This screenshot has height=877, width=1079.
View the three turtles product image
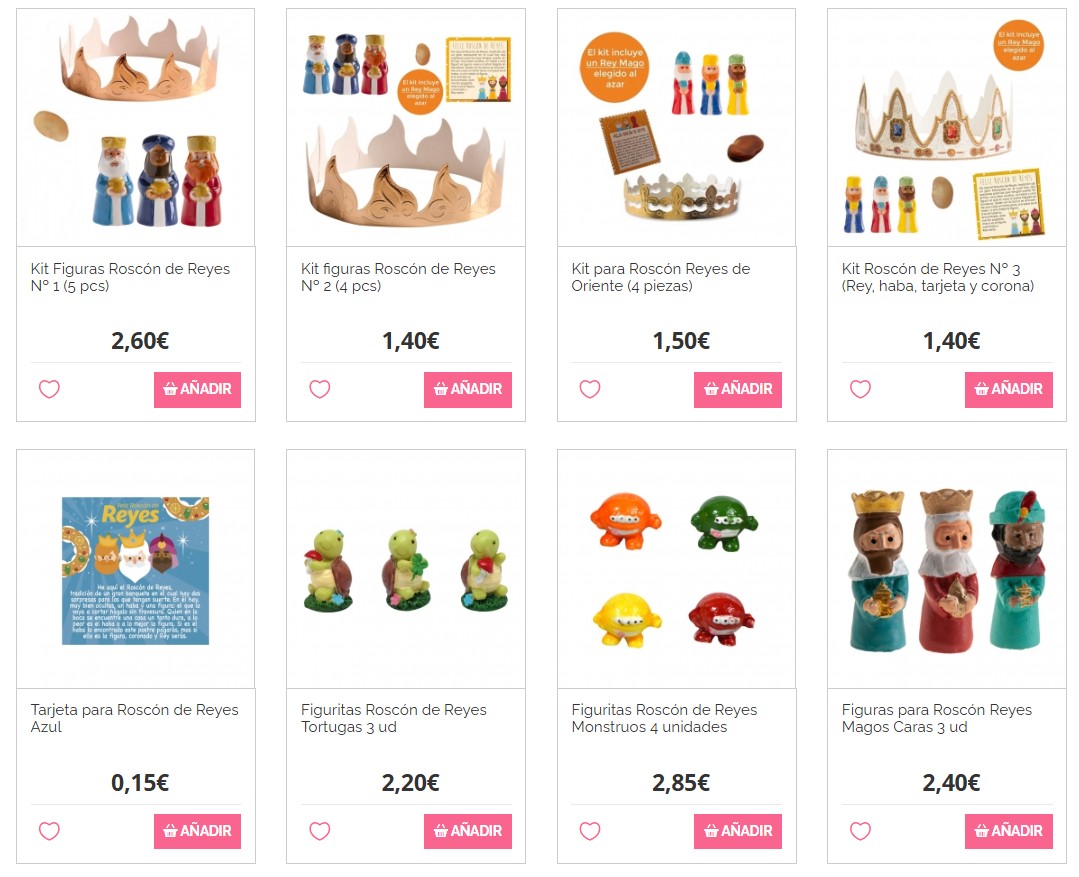click(x=406, y=569)
